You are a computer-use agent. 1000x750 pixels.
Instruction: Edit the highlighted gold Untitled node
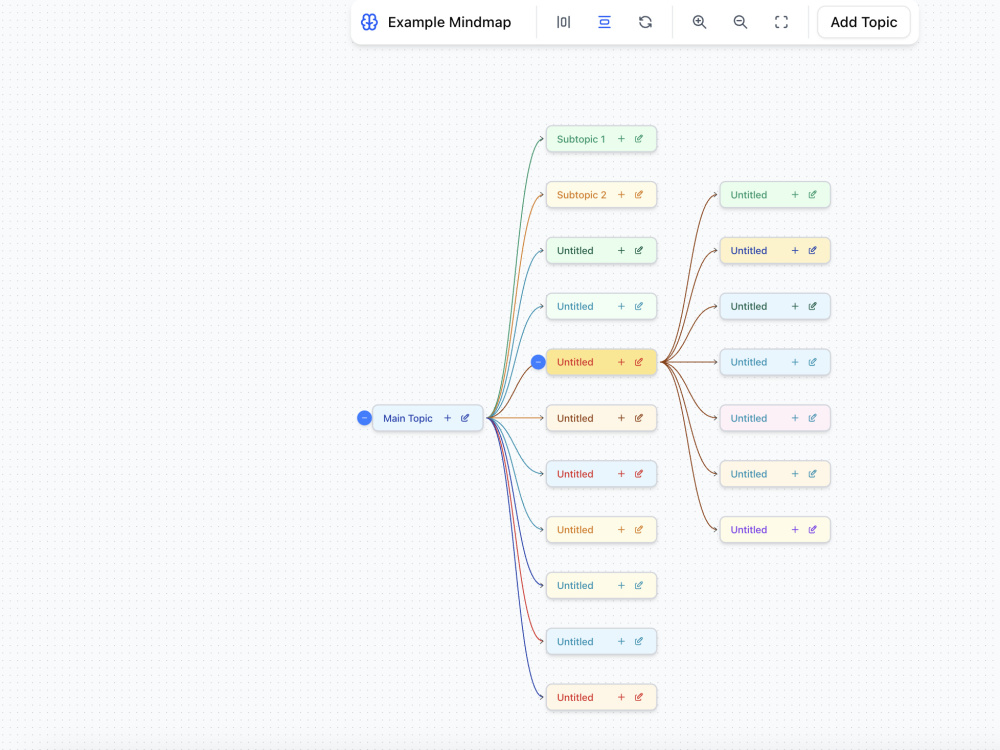638,362
